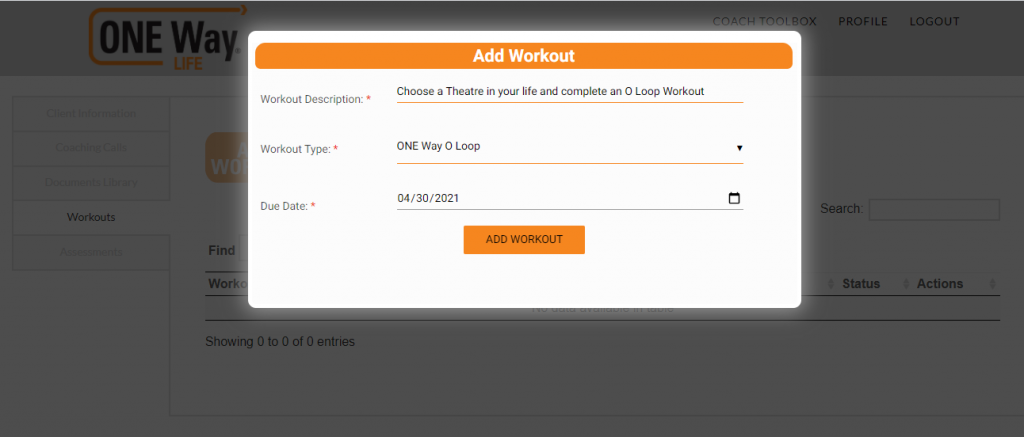1024x437 pixels.
Task: Click the 'Workout Type:' label
Action: point(299,149)
